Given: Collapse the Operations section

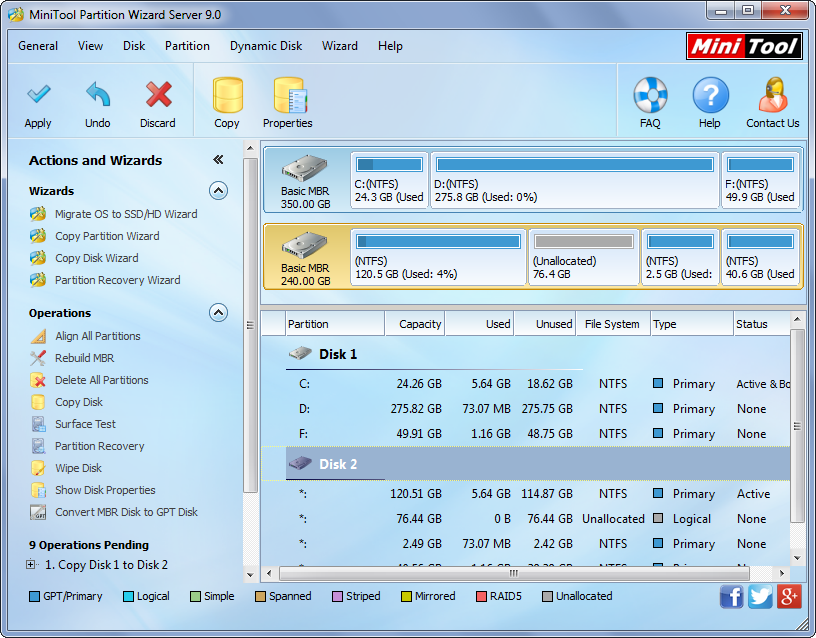Looking at the screenshot, I should click(x=219, y=313).
